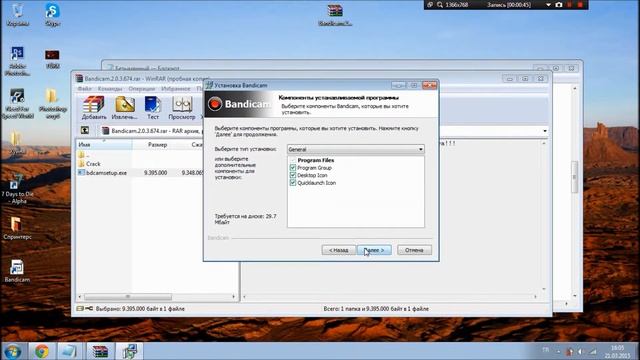This screenshot has width=640, height=360.
Task: Switch to Notepad via taskbar icon
Action: (x=68, y=351)
